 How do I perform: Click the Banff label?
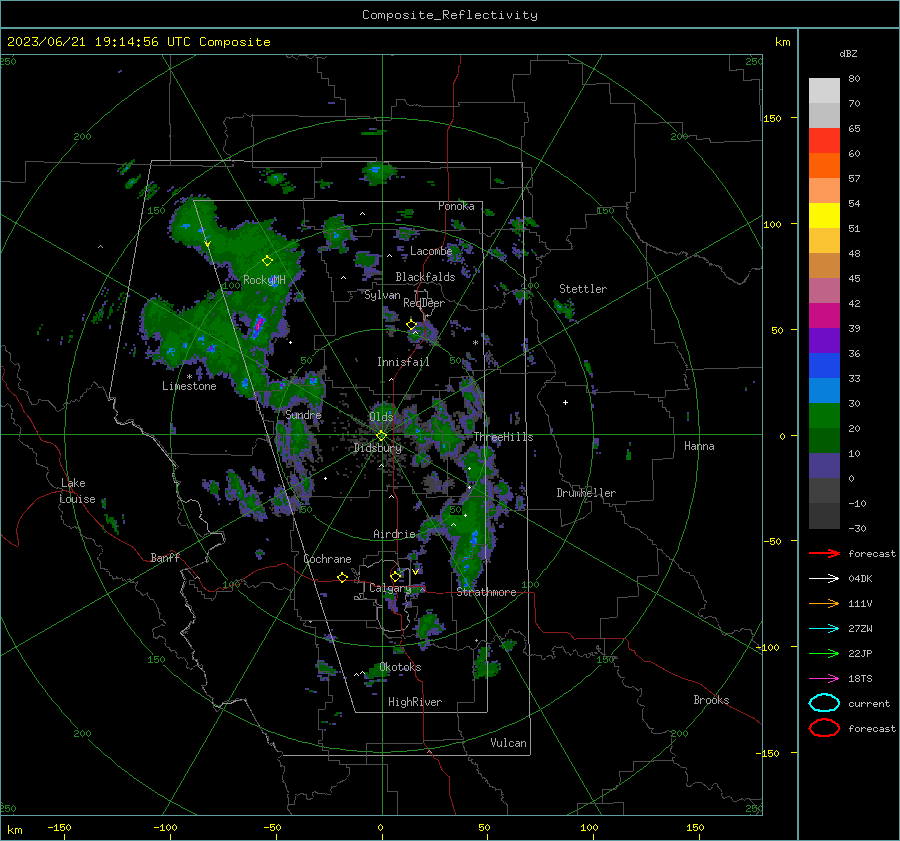point(165,557)
